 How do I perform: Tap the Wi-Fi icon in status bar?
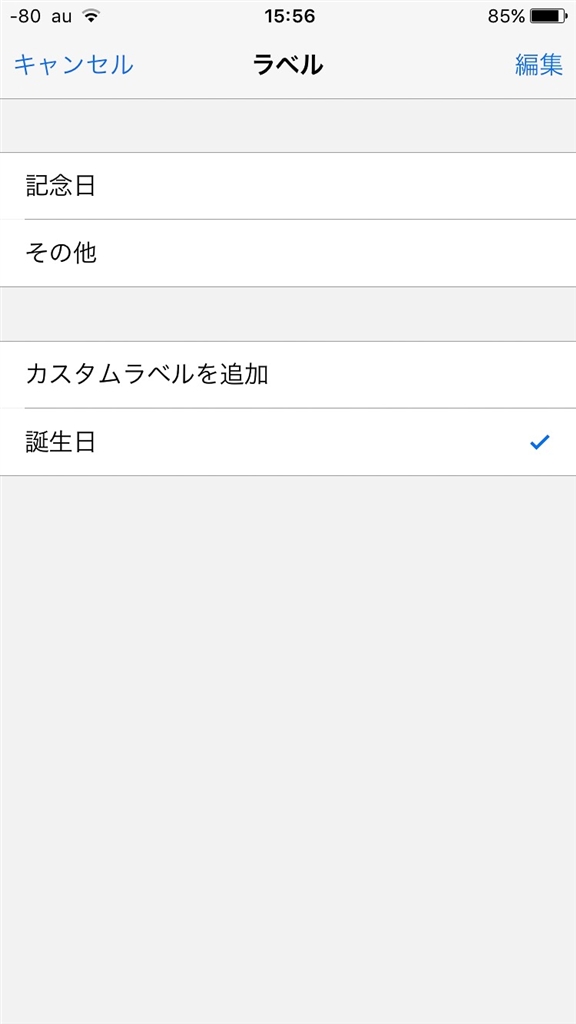pos(91,16)
